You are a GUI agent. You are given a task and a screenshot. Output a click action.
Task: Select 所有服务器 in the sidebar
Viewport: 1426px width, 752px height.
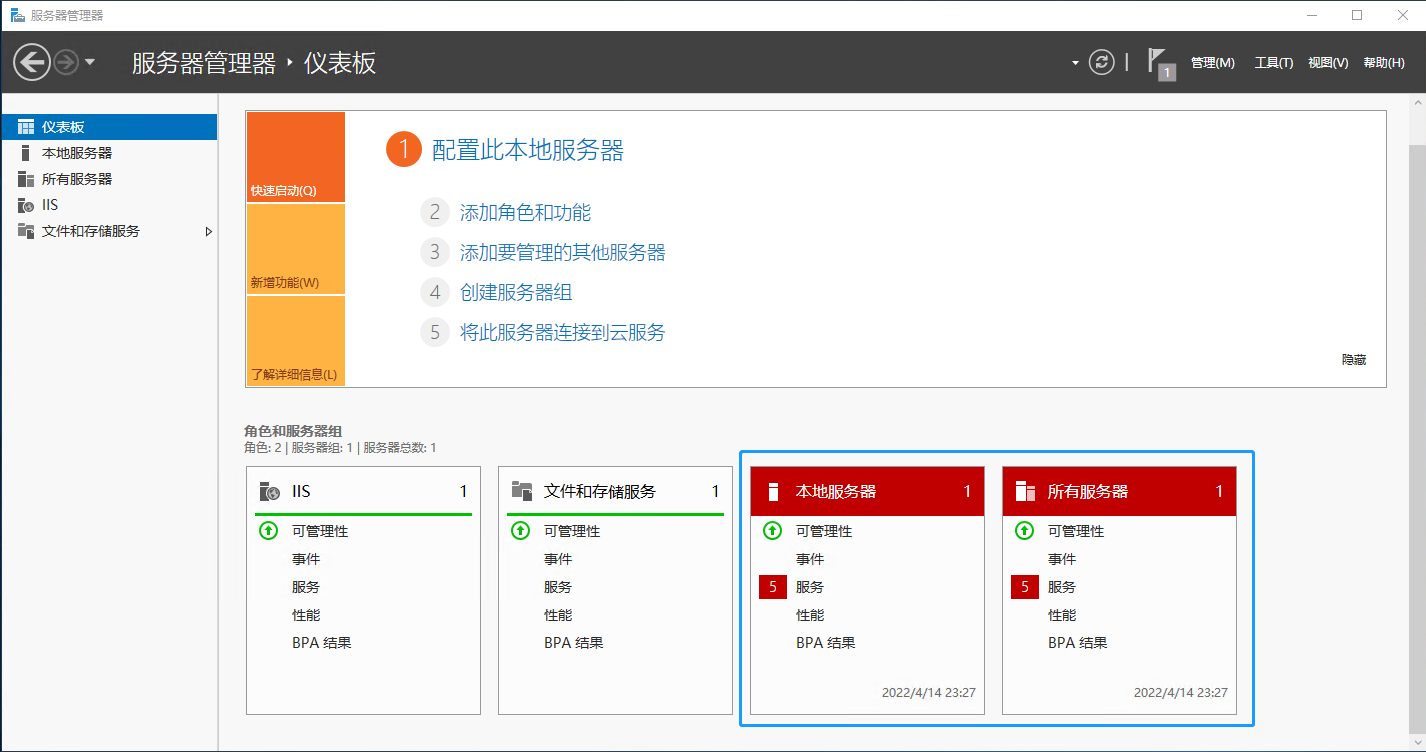coord(108,179)
